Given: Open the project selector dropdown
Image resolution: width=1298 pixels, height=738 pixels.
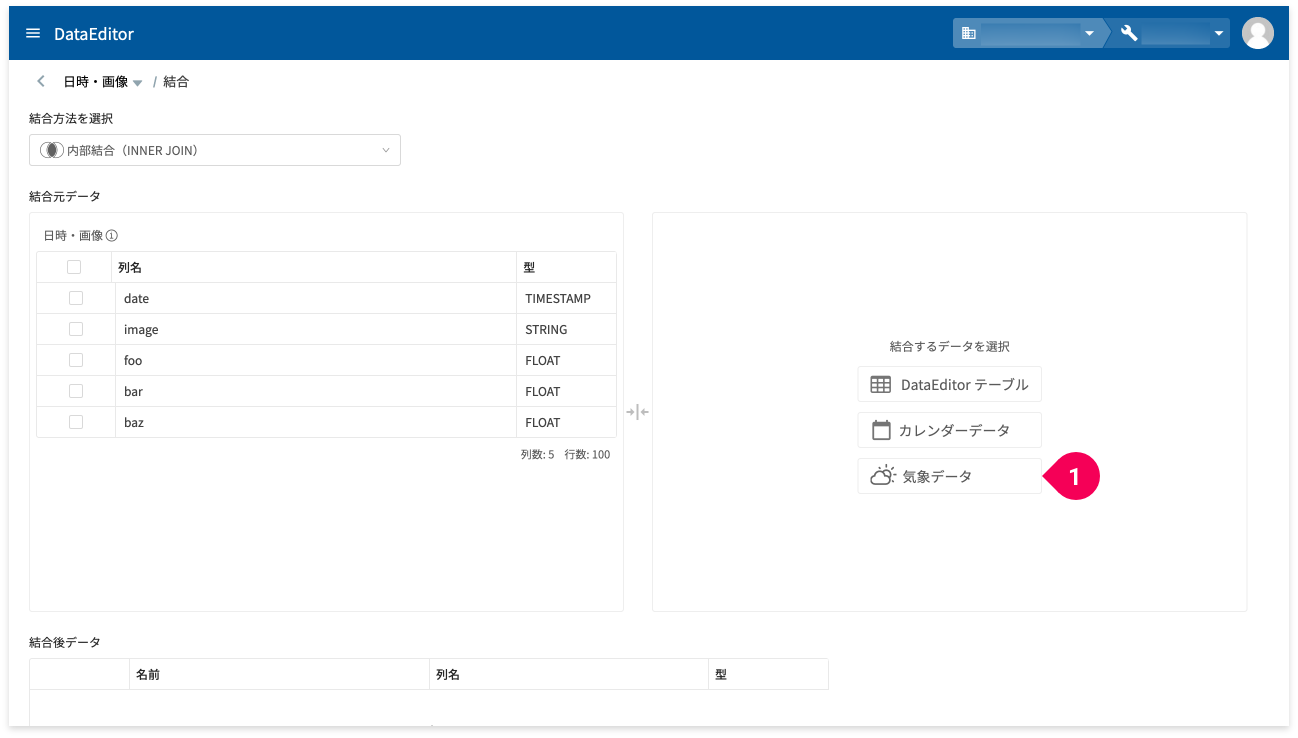Looking at the screenshot, I should [1170, 33].
